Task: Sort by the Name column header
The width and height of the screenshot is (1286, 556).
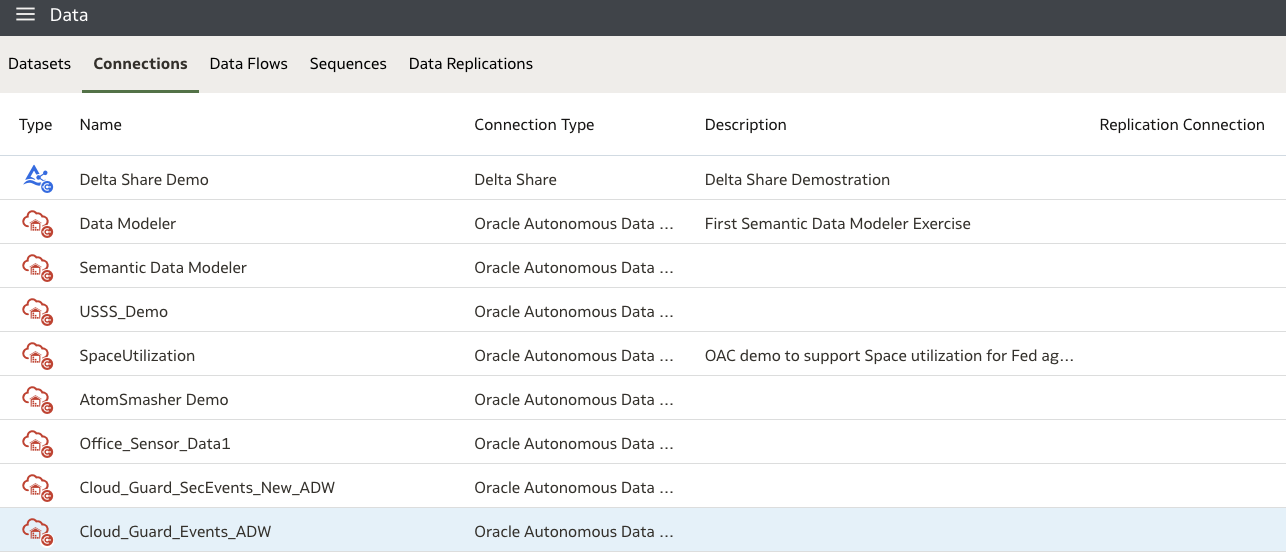Action: (x=101, y=125)
